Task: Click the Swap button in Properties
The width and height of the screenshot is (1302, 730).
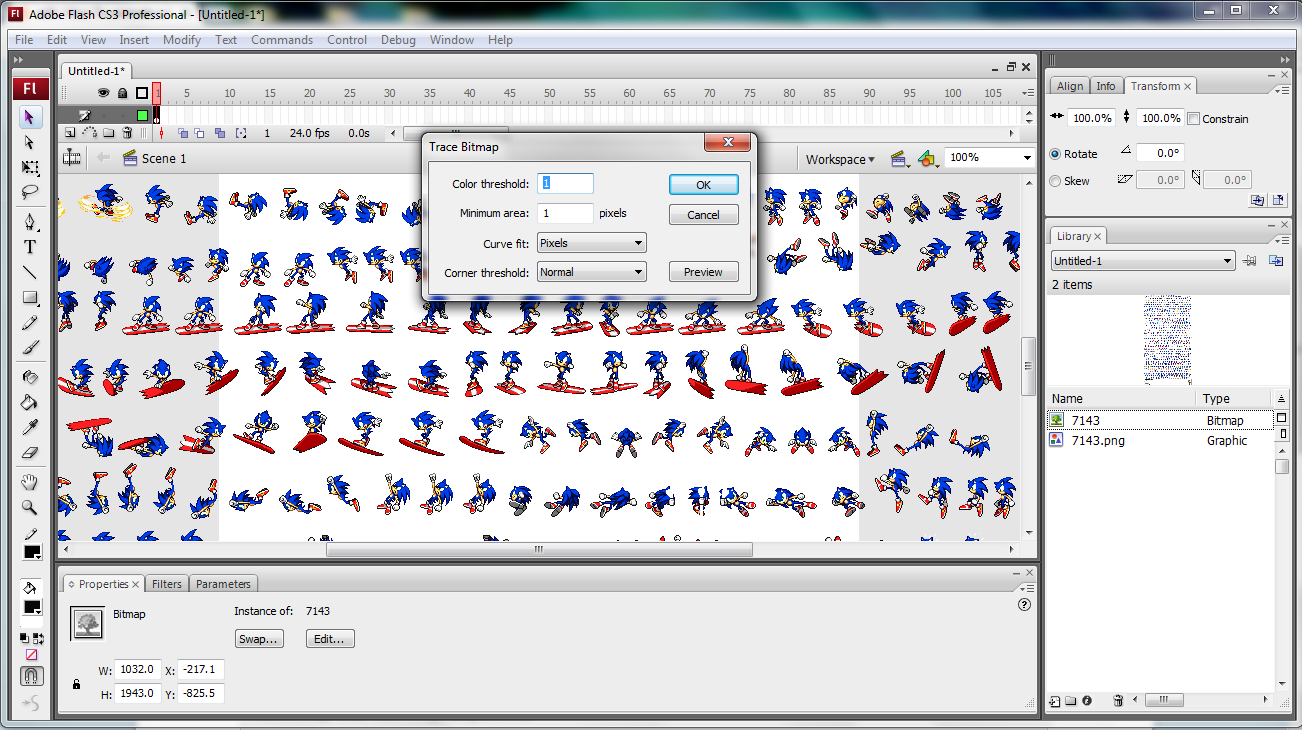Action: (x=259, y=638)
